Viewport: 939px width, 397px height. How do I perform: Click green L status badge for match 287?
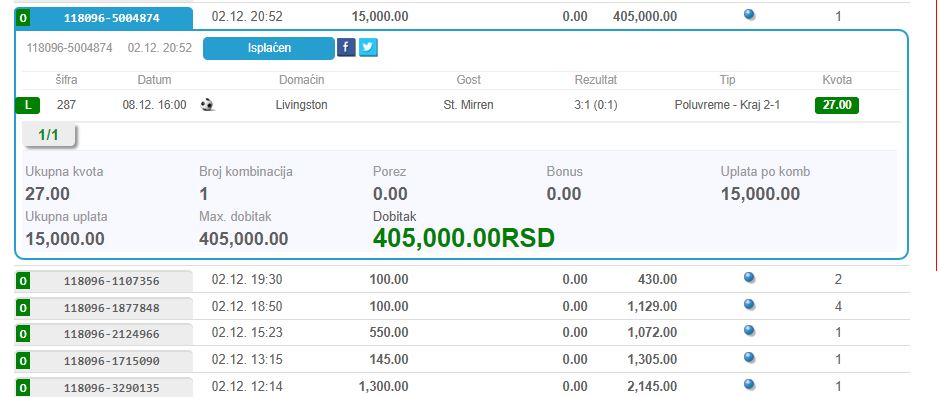(28, 105)
